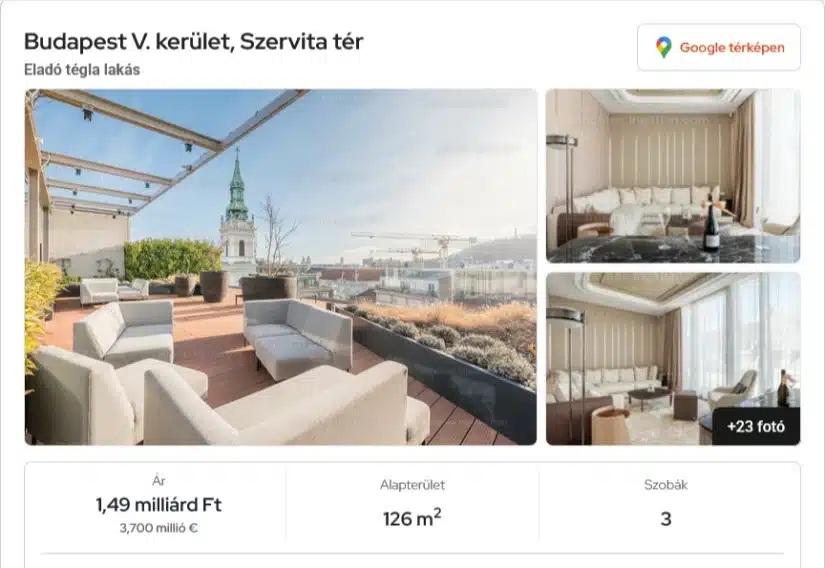The width and height of the screenshot is (825, 568).
Task: Click the 3,700 millió € euro price
Action: click(x=159, y=528)
